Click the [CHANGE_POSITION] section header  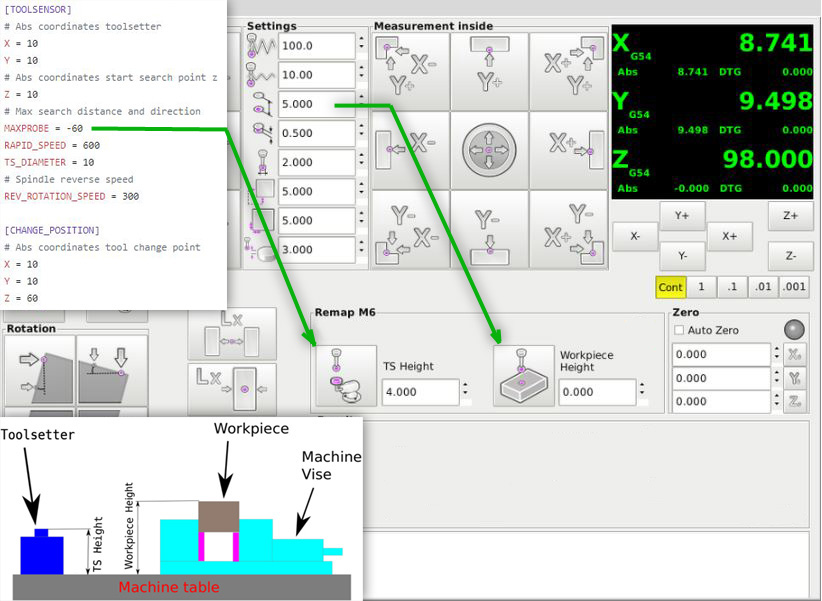[x=52, y=230]
